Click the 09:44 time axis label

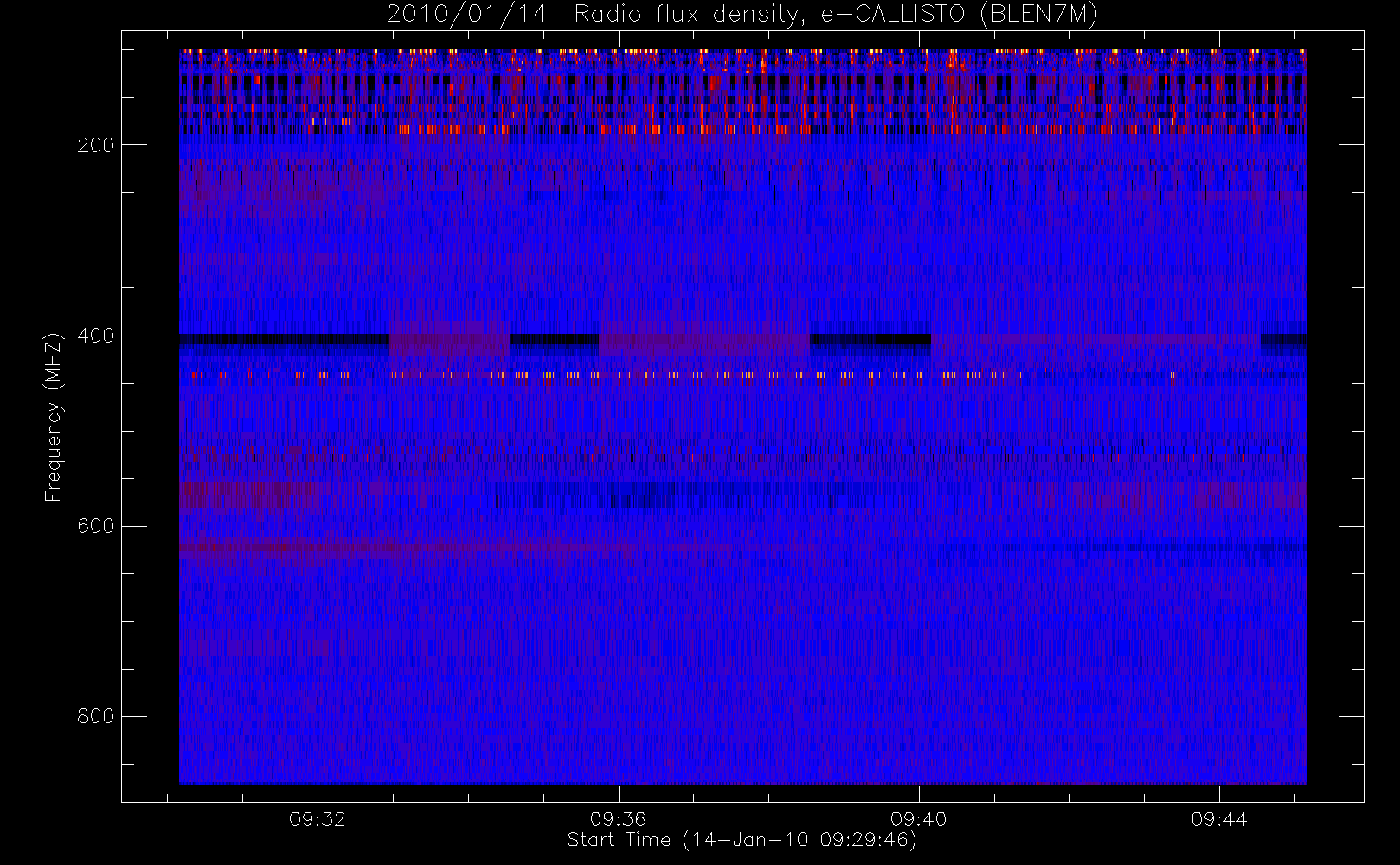[1219, 819]
